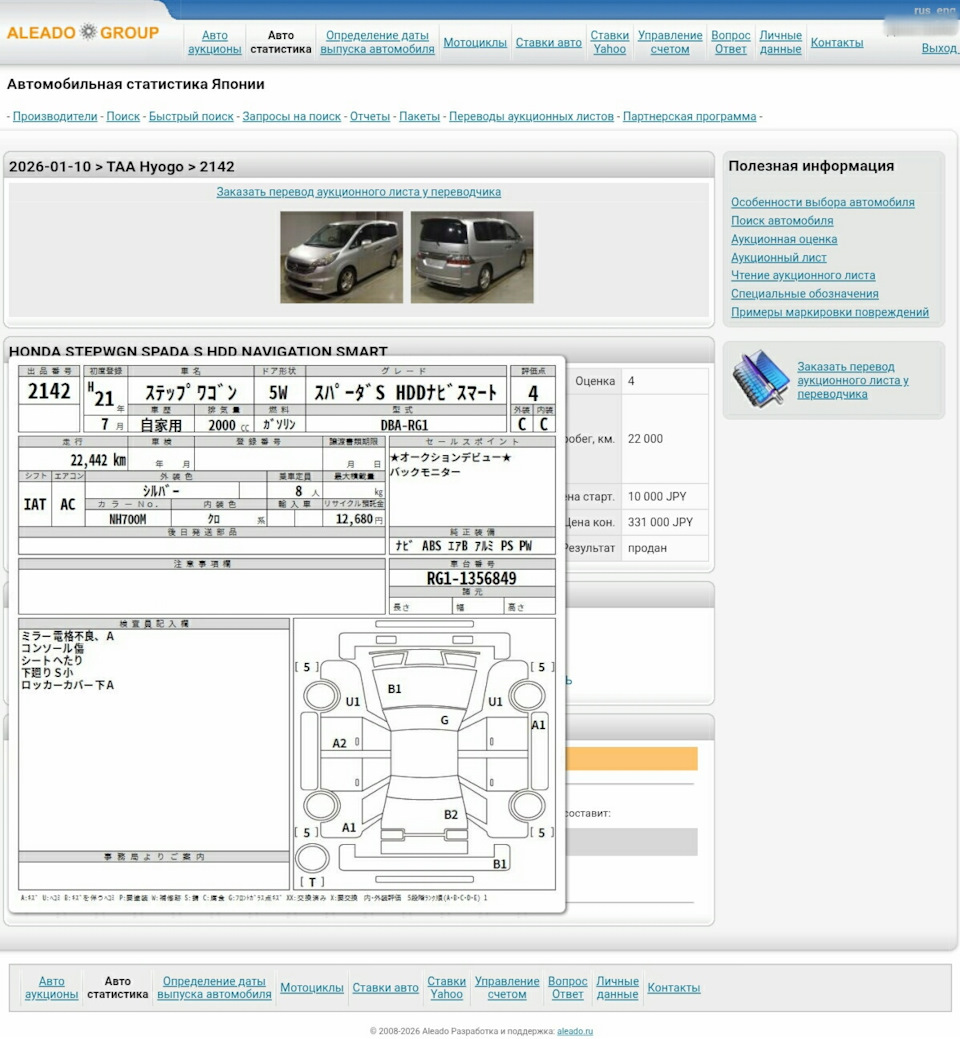Open Аукционный лист sidebar link

click(x=778, y=257)
